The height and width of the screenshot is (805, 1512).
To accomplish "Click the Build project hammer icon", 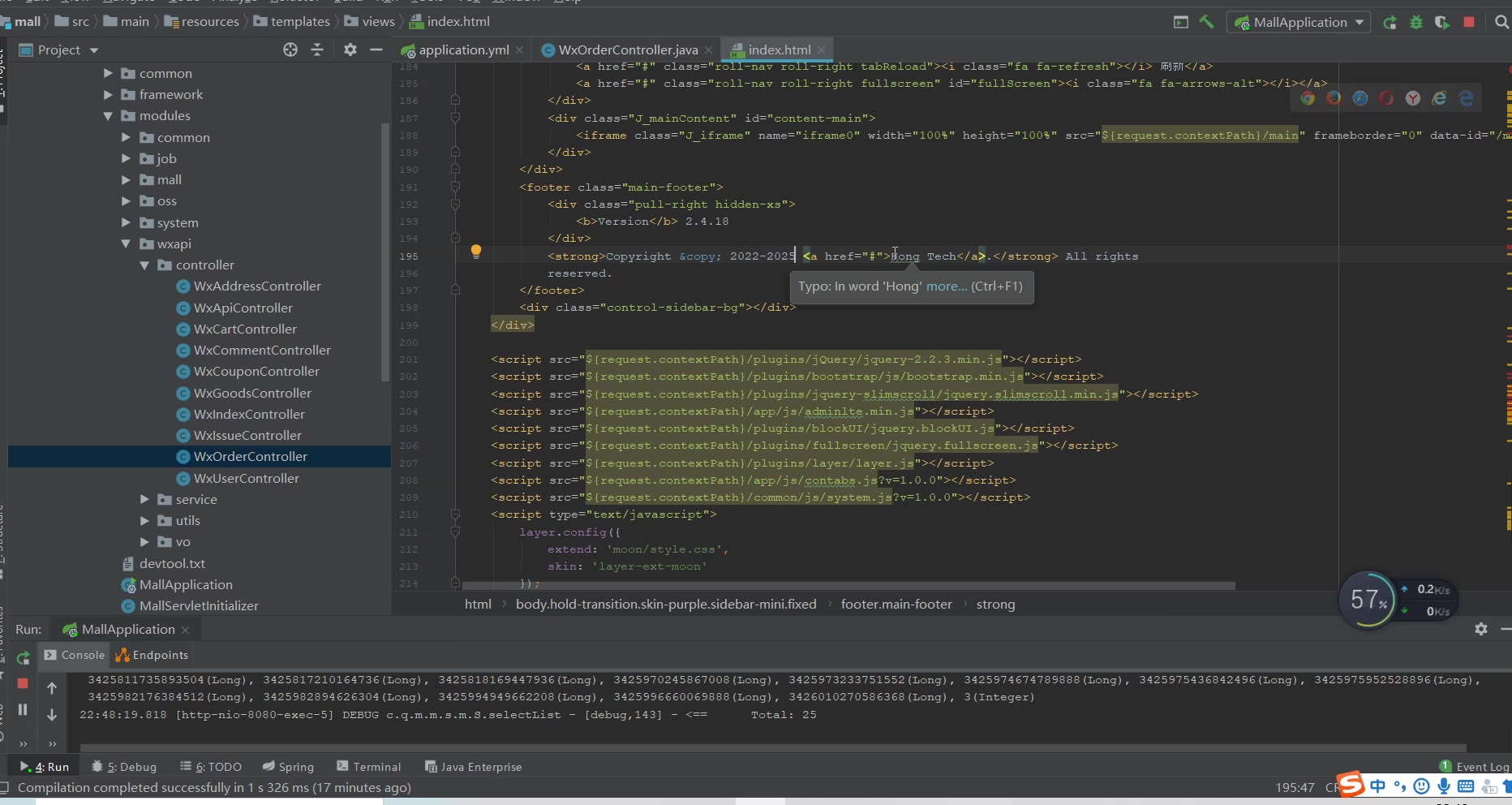I will (x=1206, y=22).
